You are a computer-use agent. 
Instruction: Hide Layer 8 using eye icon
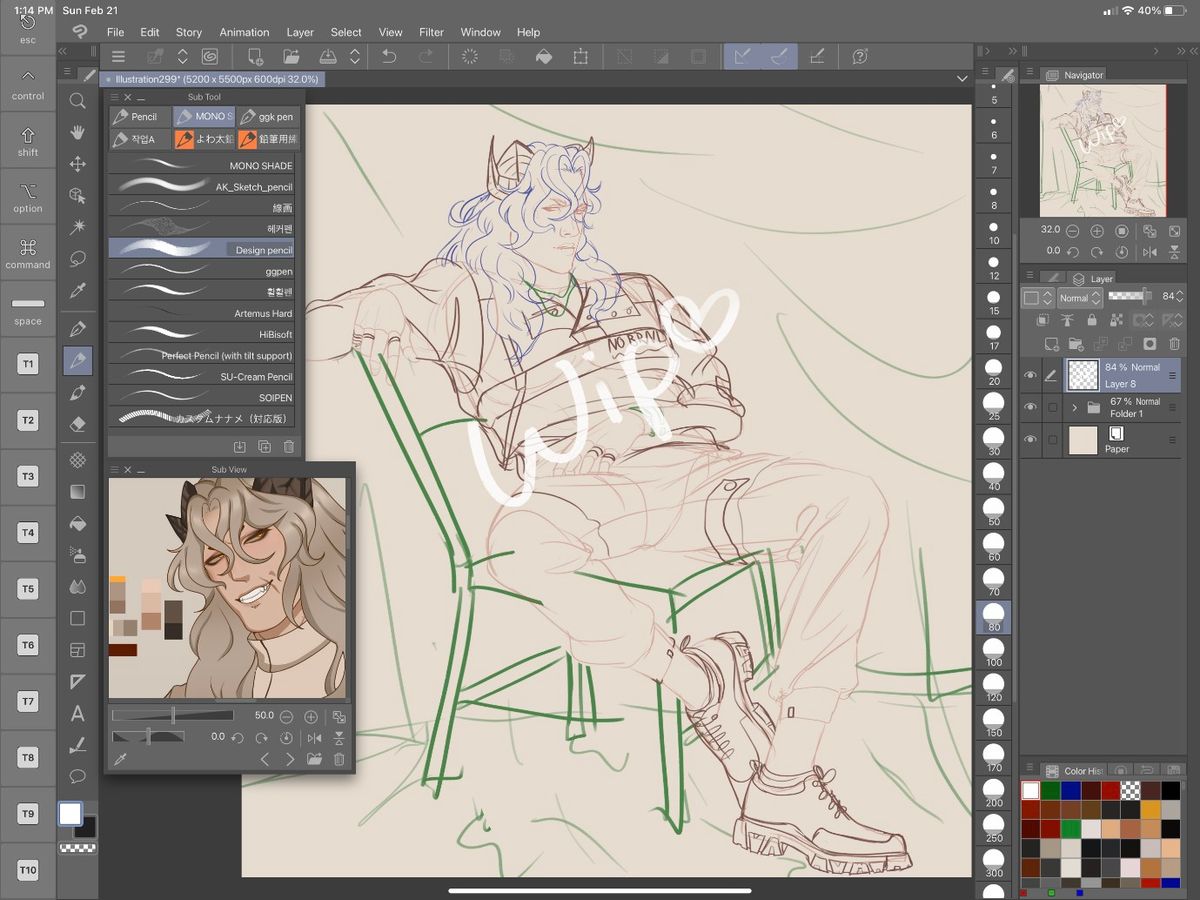coord(1030,375)
